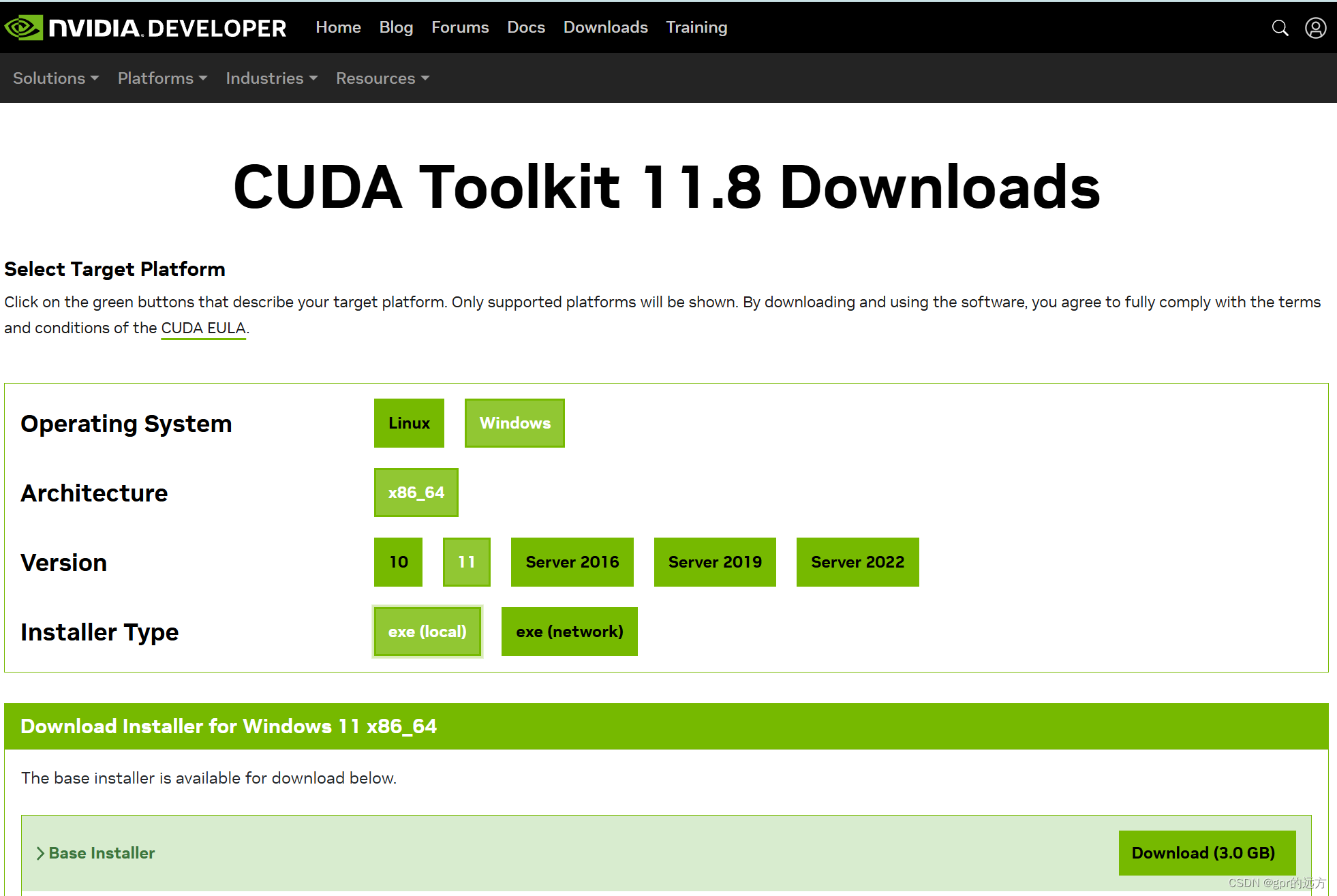This screenshot has width=1337, height=896.
Task: Click the CUDA Toolkit 11.8 Downloads heading
Action: tap(666, 187)
